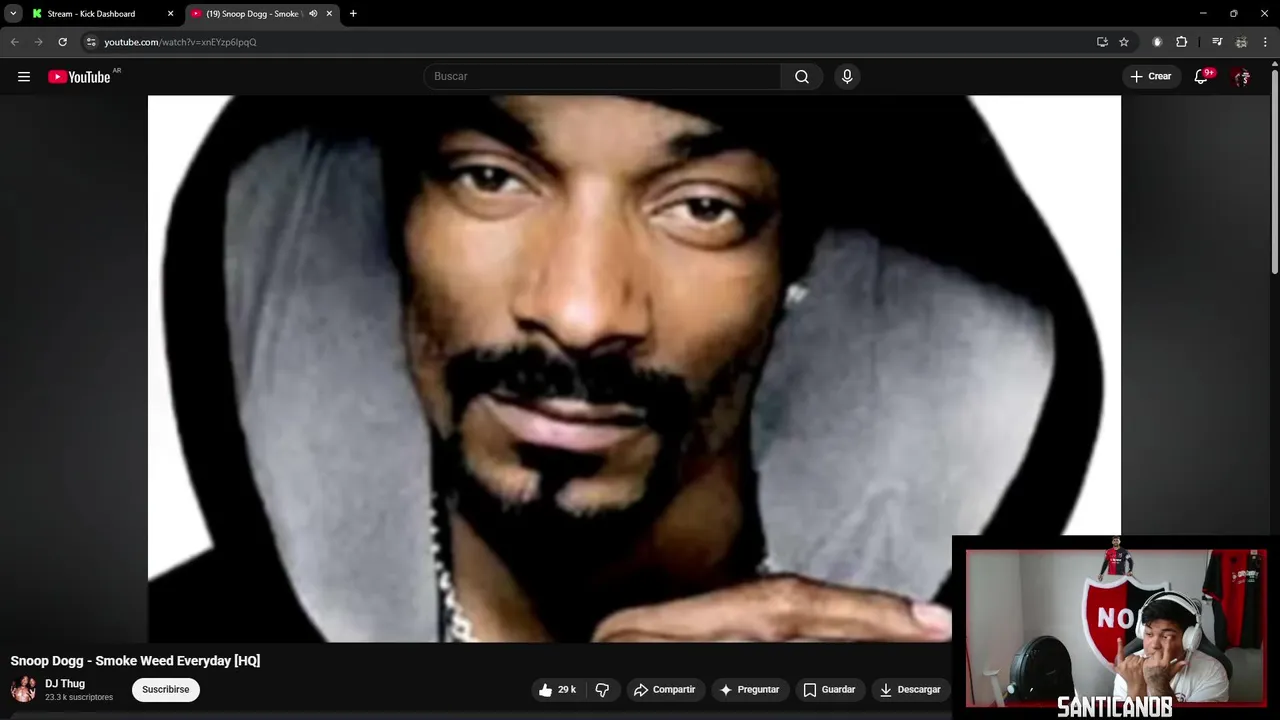Click the Crear button
The height and width of the screenshot is (720, 1280).
click(1150, 76)
